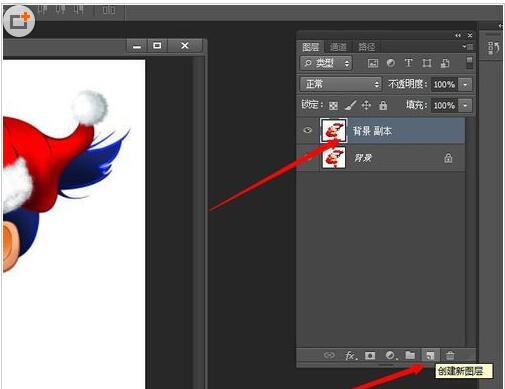Delete layer with trash icon
This screenshot has width=505, height=389.
[450, 355]
